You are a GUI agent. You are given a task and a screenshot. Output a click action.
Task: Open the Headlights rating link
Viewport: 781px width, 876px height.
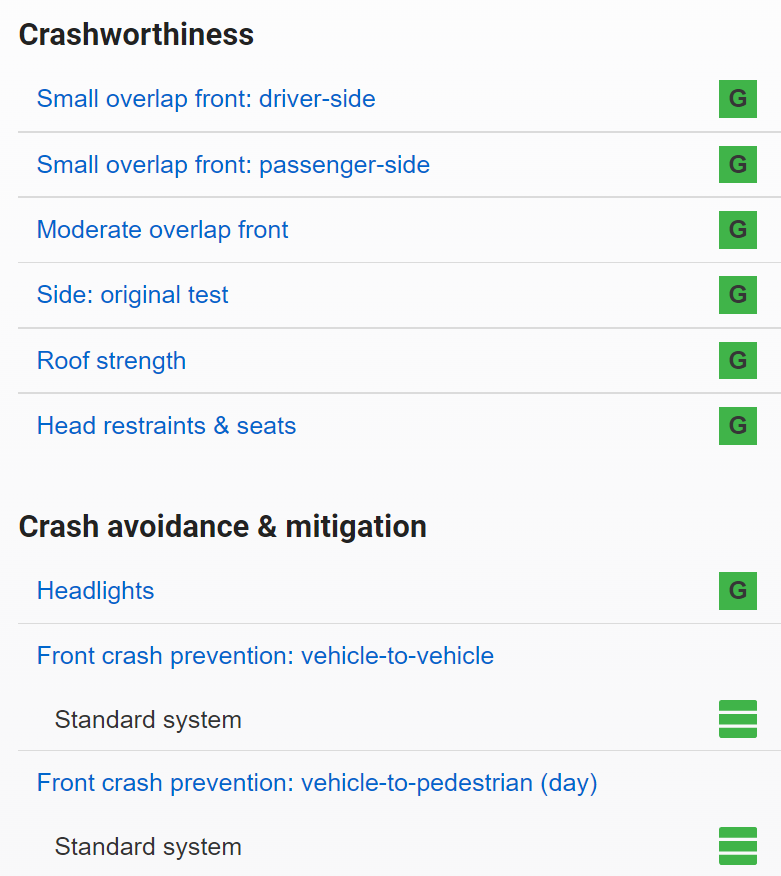[x=95, y=591]
